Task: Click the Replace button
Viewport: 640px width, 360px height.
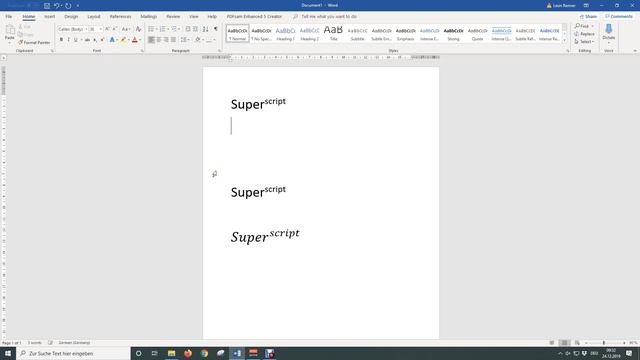Action: pyautogui.click(x=584, y=34)
